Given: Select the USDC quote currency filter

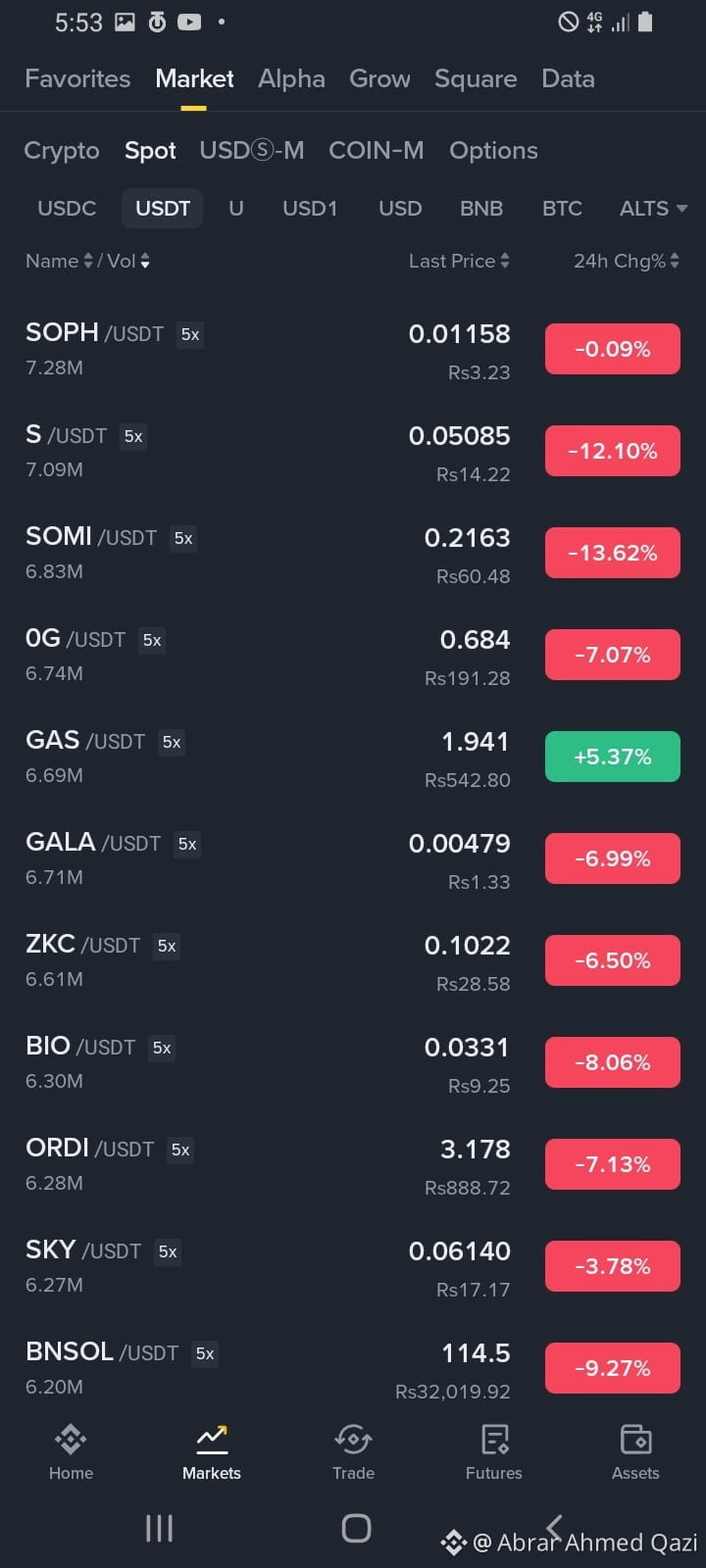Looking at the screenshot, I should (x=67, y=208).
